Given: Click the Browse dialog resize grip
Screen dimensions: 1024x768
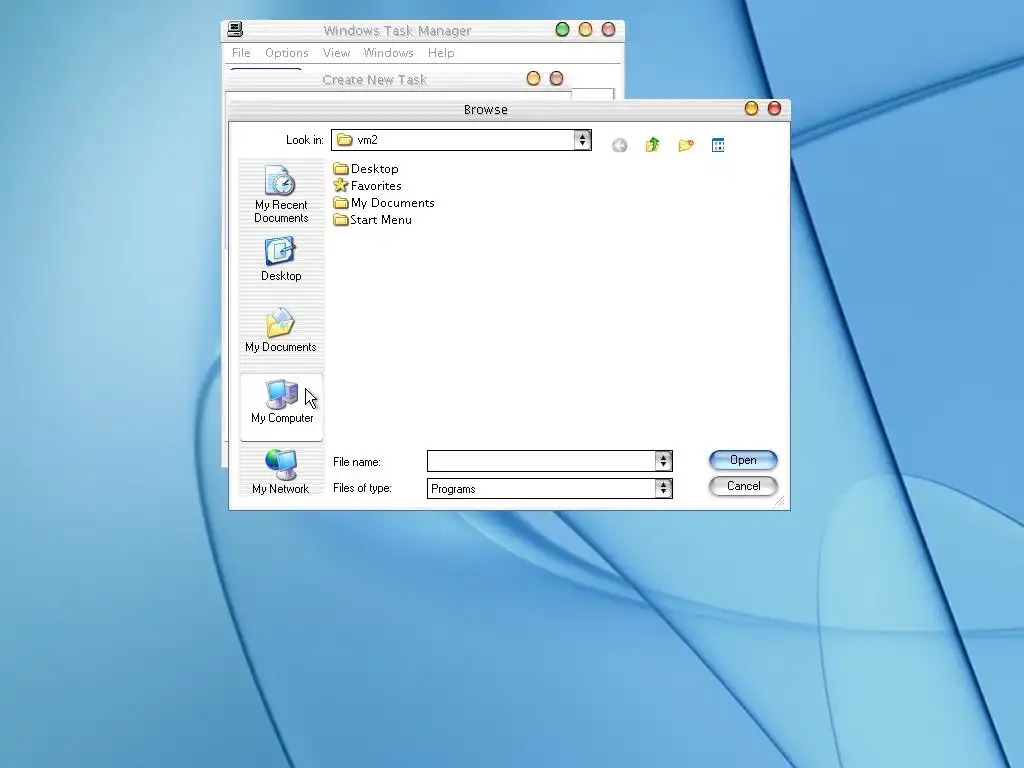Looking at the screenshot, I should pos(780,502).
